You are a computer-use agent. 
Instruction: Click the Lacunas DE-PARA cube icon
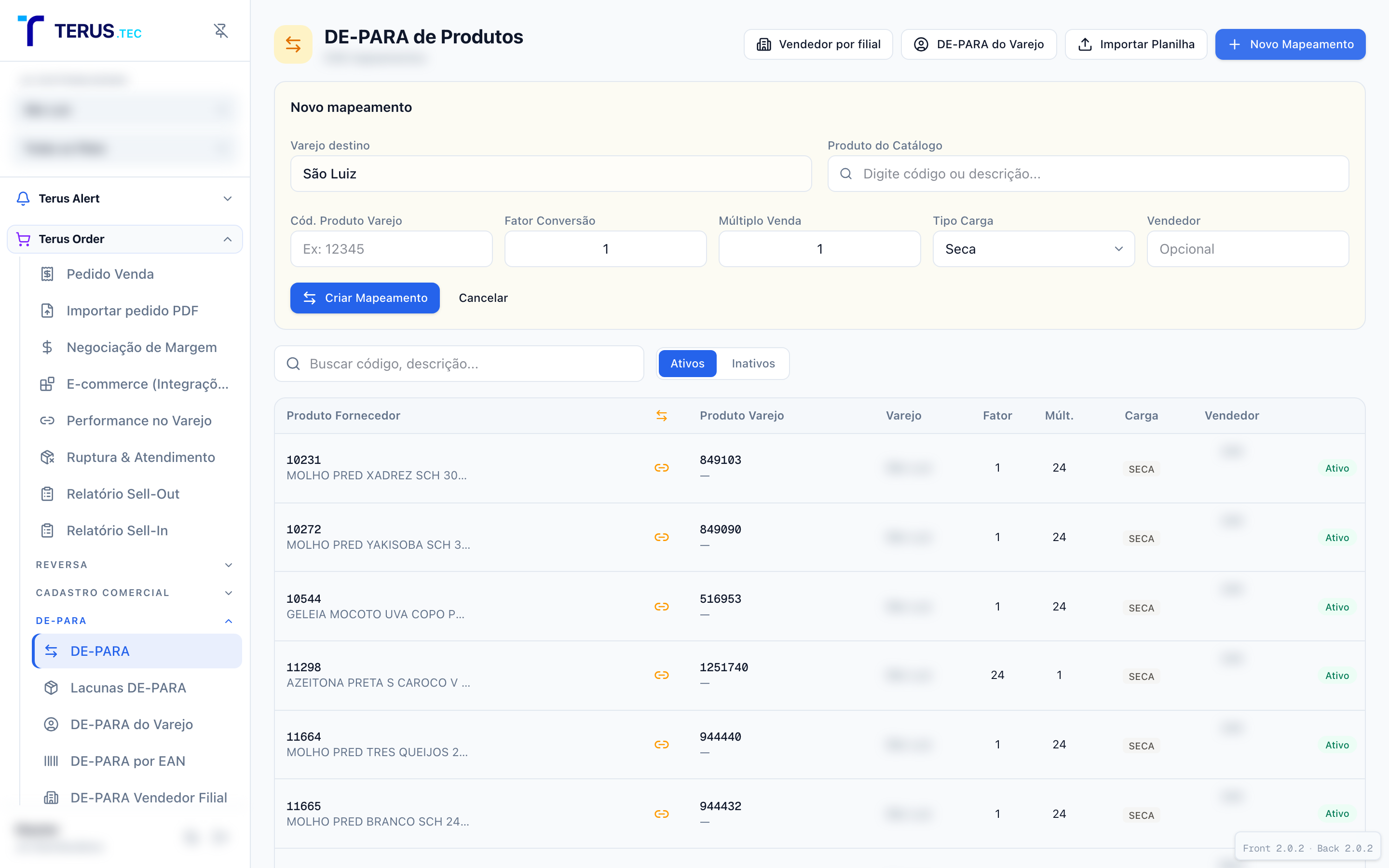coord(51,688)
